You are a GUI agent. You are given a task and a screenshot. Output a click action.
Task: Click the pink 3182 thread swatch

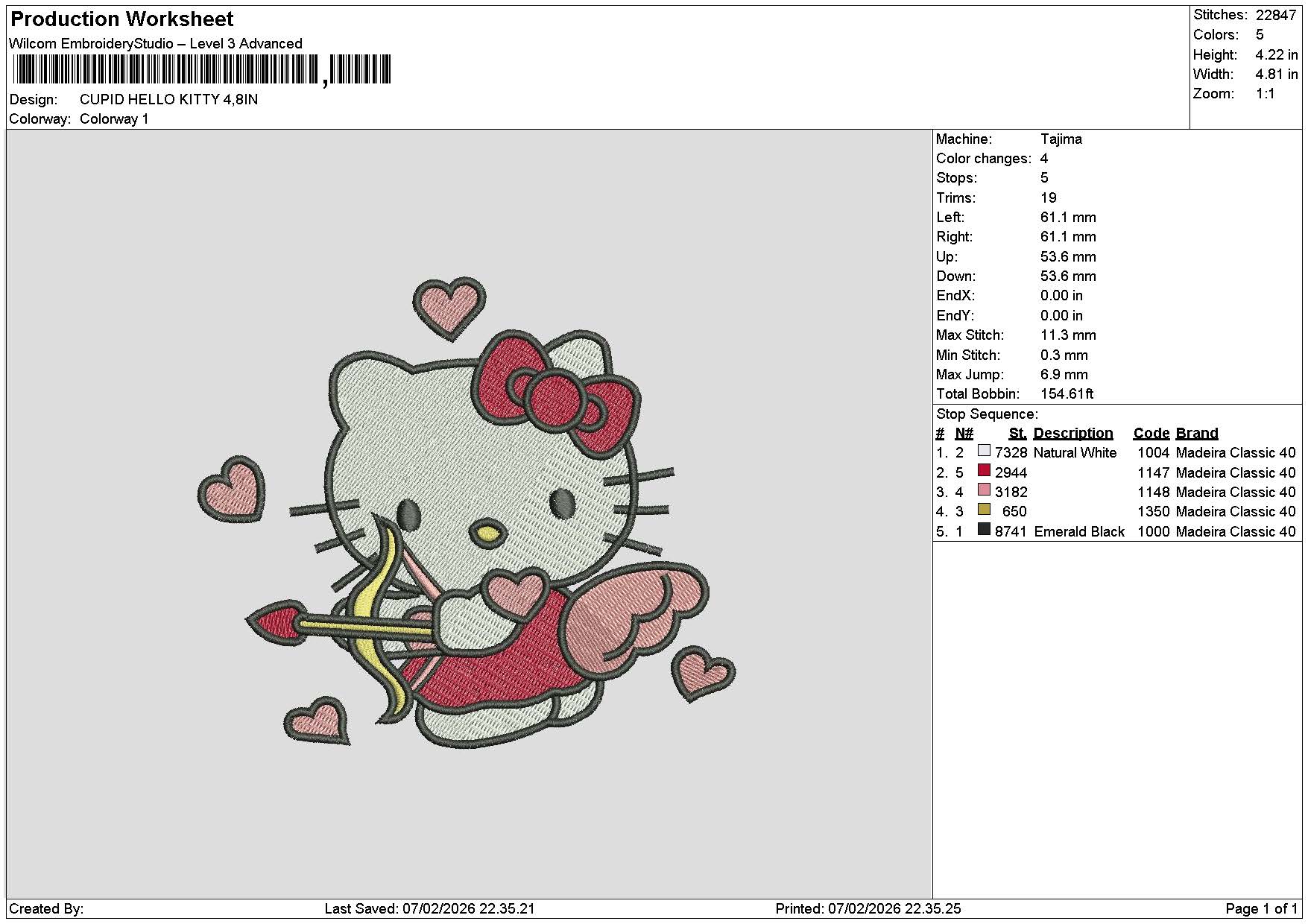tap(984, 490)
